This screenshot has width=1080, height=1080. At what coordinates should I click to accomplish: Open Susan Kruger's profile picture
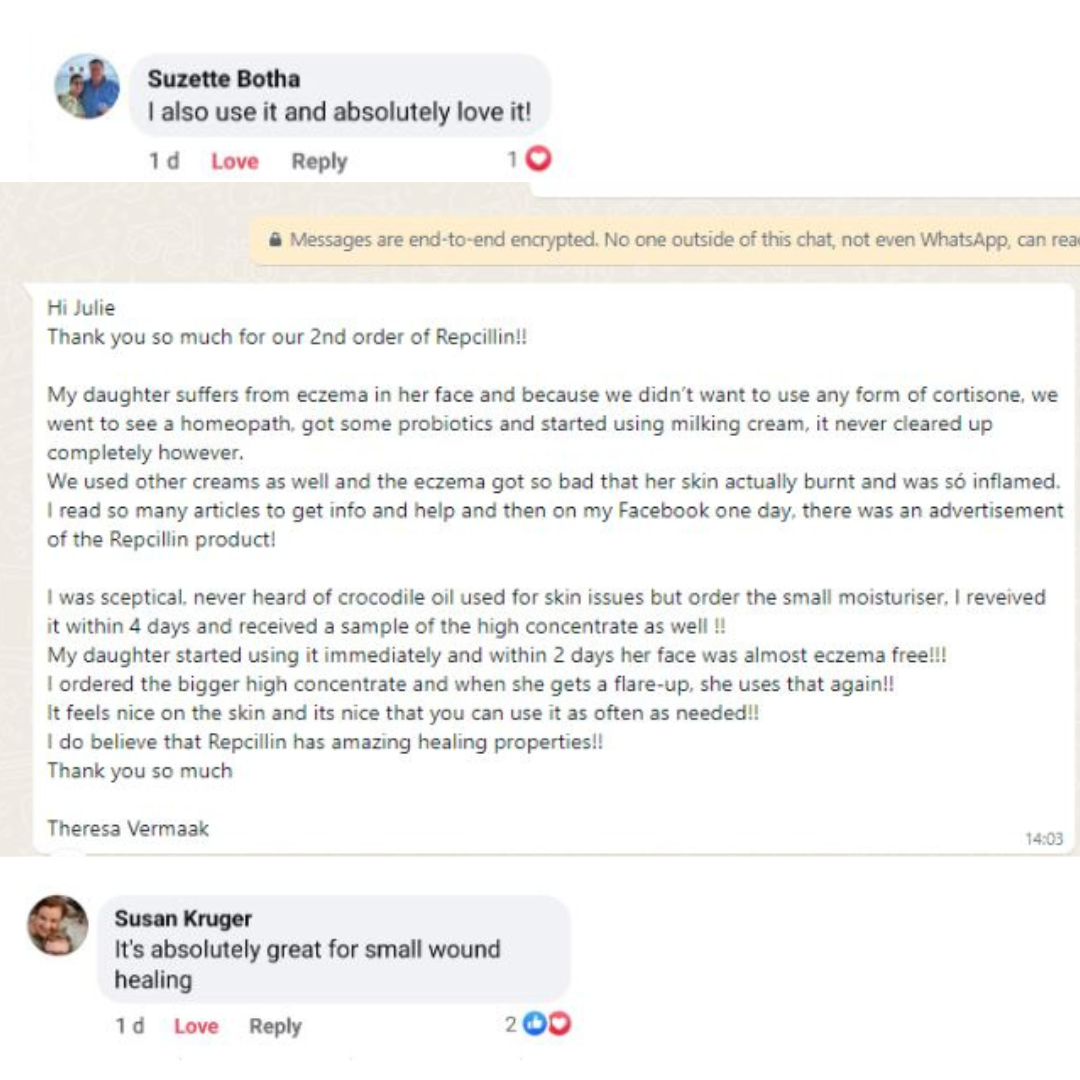click(x=58, y=925)
